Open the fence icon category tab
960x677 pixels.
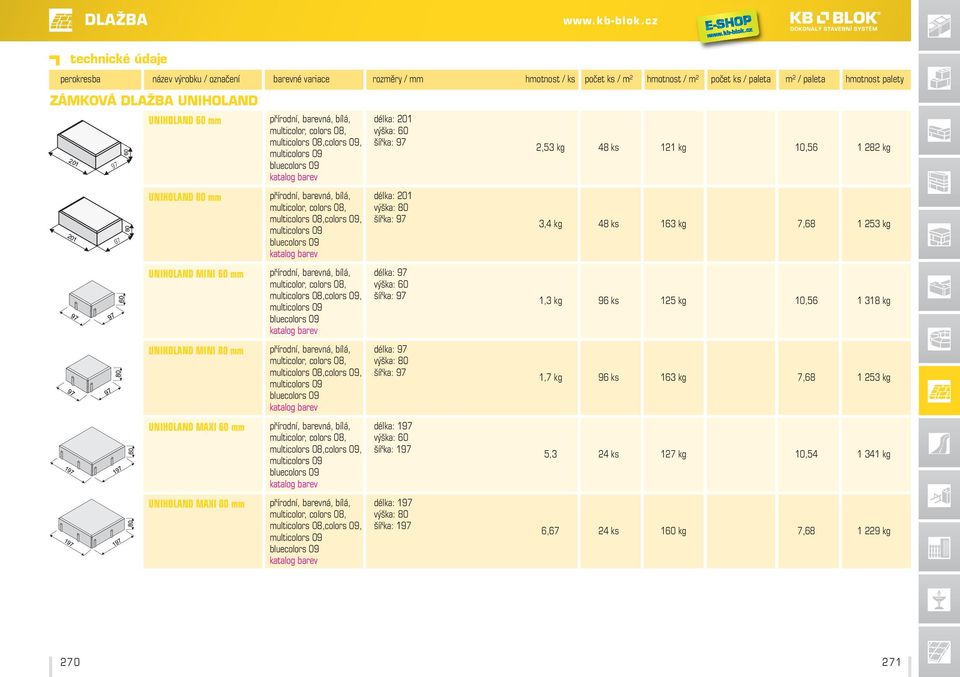tap(939, 547)
